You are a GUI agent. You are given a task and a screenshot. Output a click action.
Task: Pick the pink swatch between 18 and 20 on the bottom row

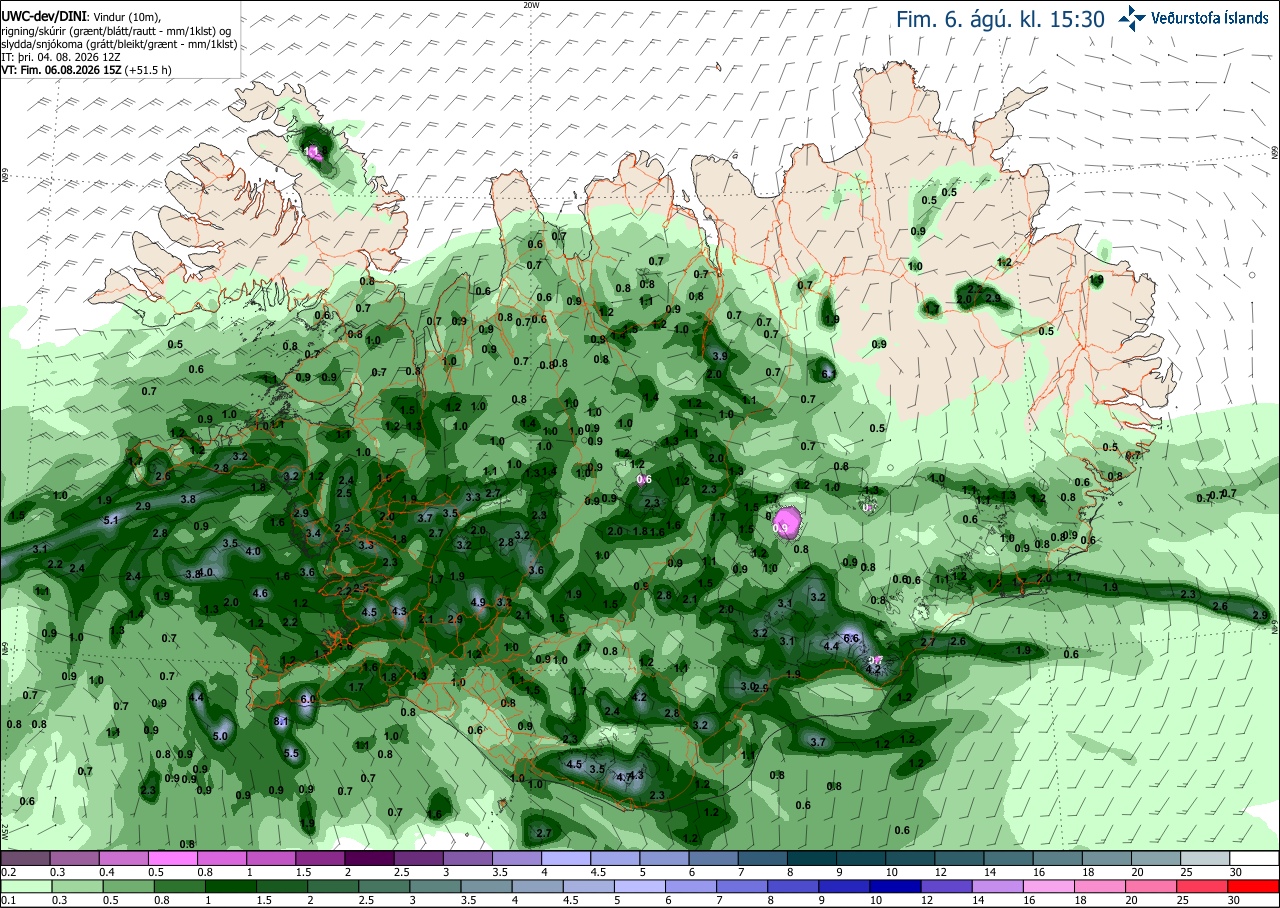point(1107,887)
